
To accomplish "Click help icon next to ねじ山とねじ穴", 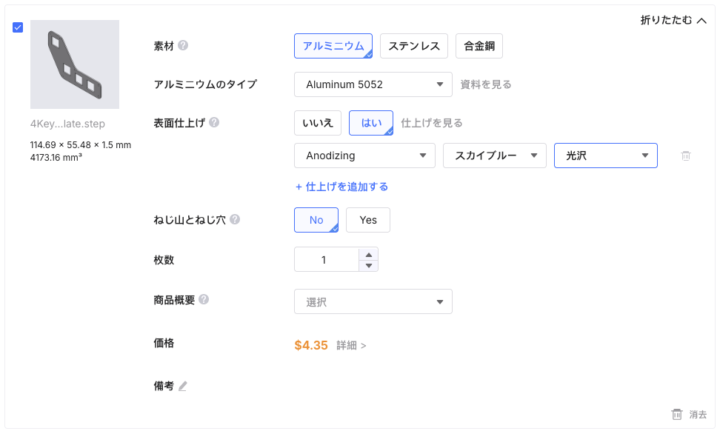I will pos(234,220).
